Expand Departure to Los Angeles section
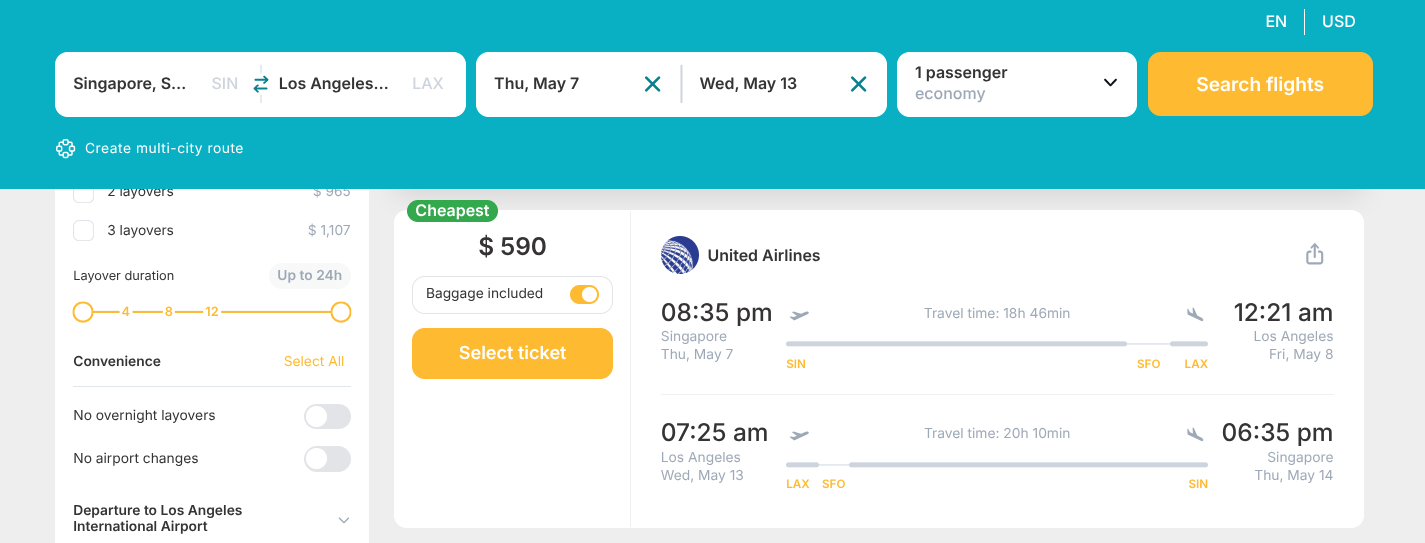The height and width of the screenshot is (543, 1425). 344,519
